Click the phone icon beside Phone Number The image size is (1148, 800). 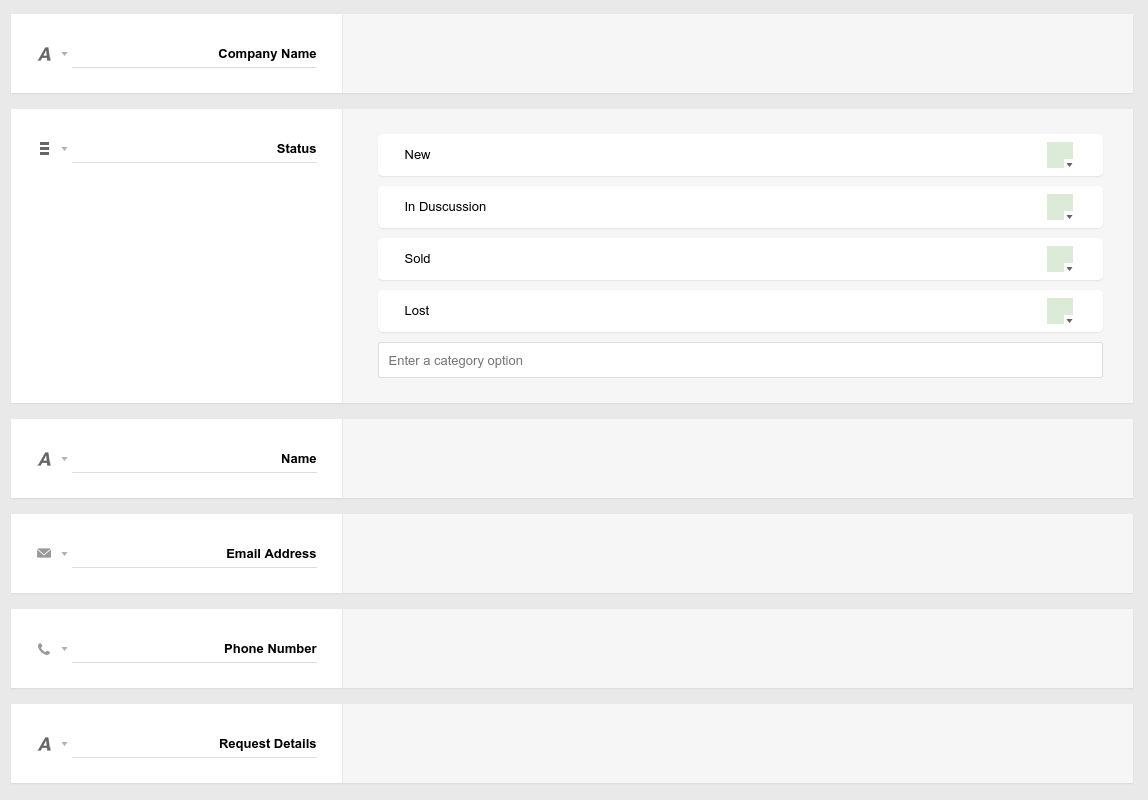click(44, 648)
